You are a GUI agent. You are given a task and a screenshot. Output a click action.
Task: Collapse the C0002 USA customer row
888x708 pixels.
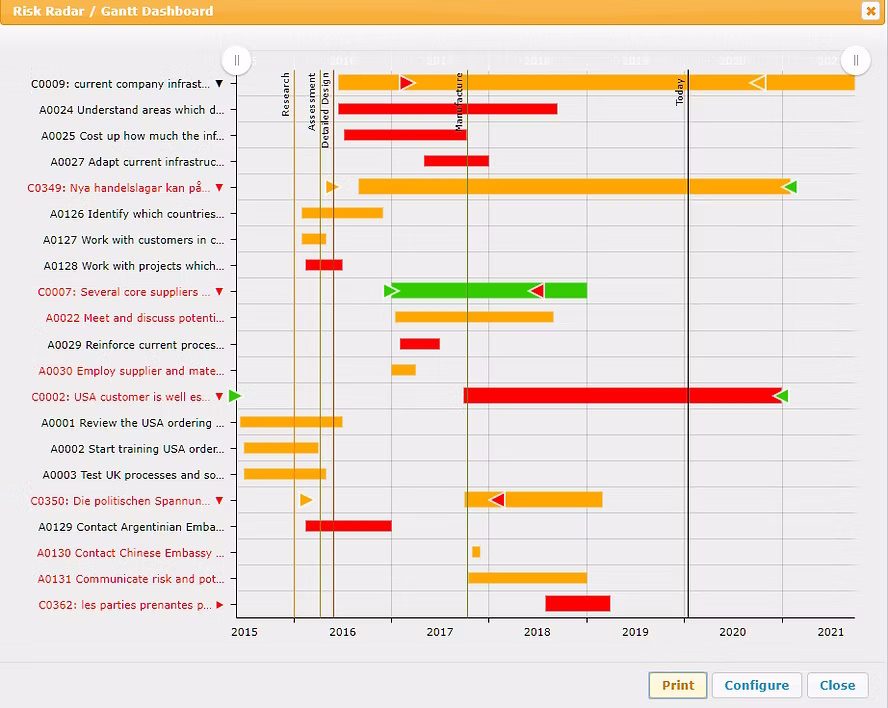click(x=219, y=396)
